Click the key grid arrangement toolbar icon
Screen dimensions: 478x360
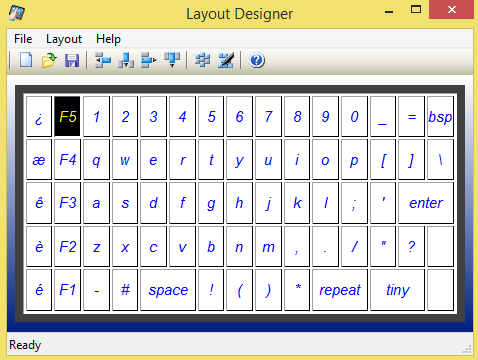(203, 60)
